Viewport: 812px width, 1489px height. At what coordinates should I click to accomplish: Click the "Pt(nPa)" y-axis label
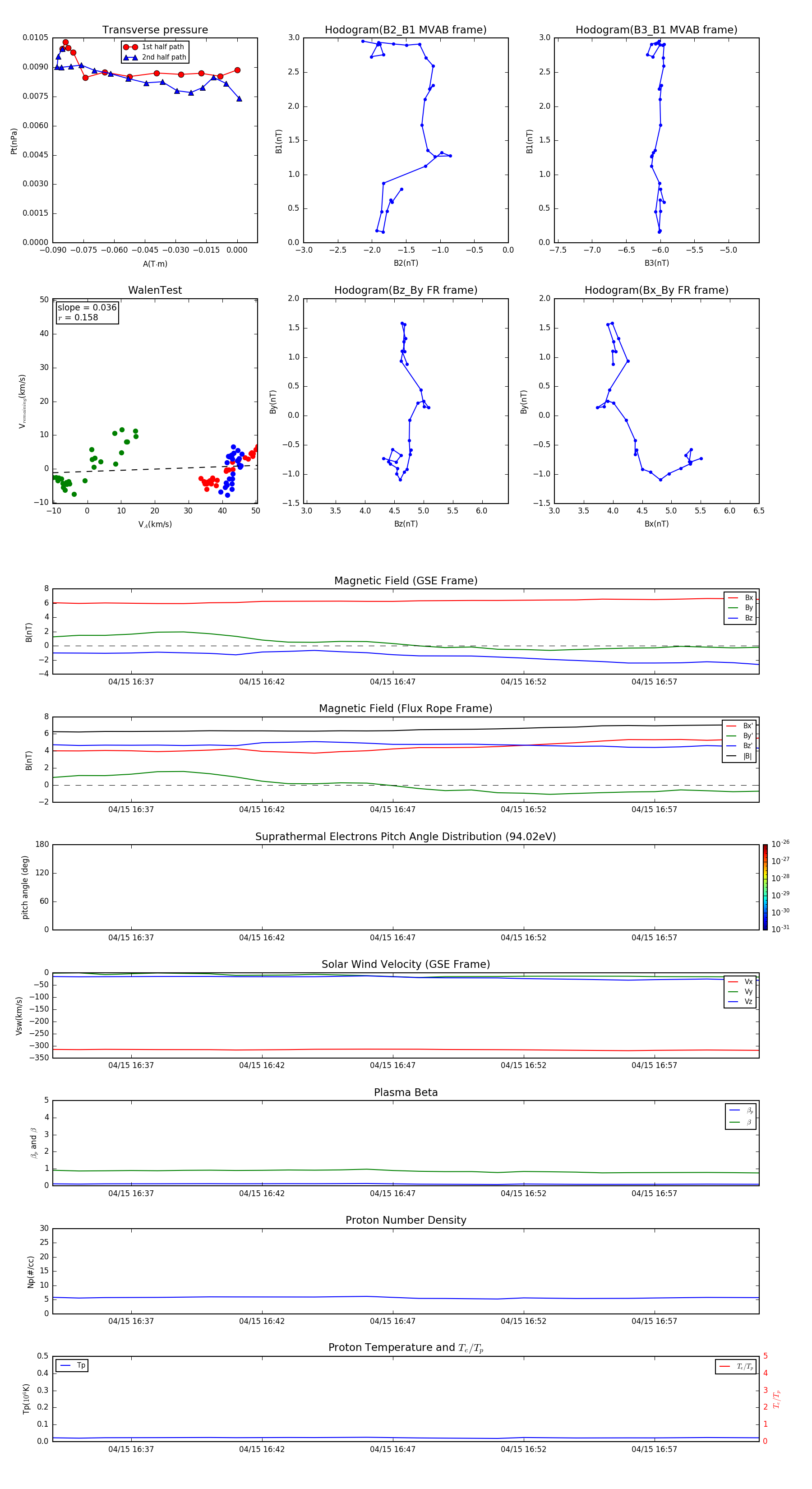click(14, 140)
